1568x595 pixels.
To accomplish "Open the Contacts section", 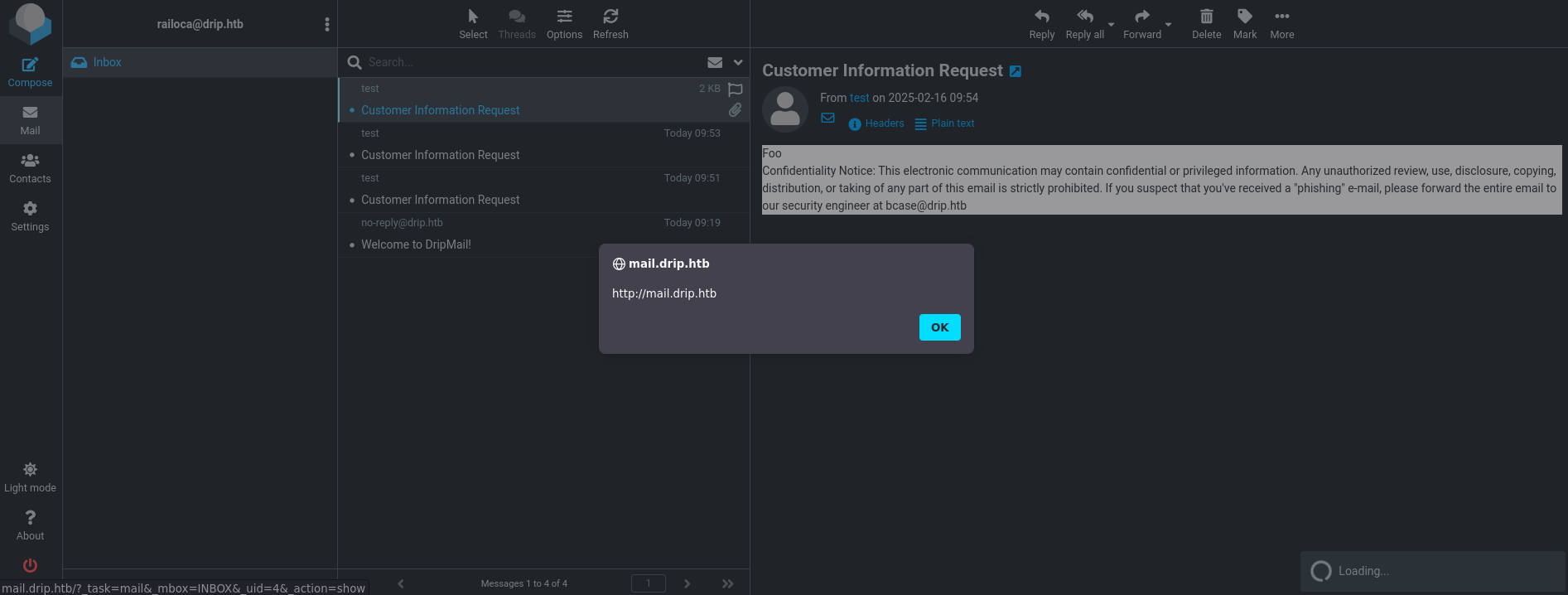I will (x=30, y=168).
